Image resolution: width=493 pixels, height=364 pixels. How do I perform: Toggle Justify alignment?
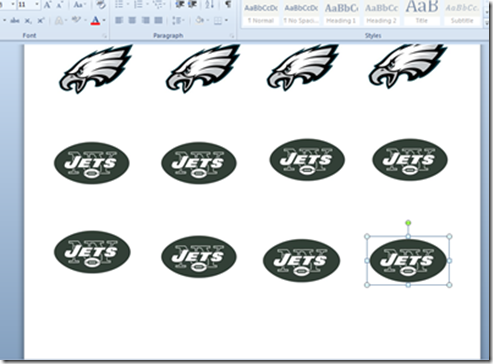pyautogui.click(x=159, y=21)
